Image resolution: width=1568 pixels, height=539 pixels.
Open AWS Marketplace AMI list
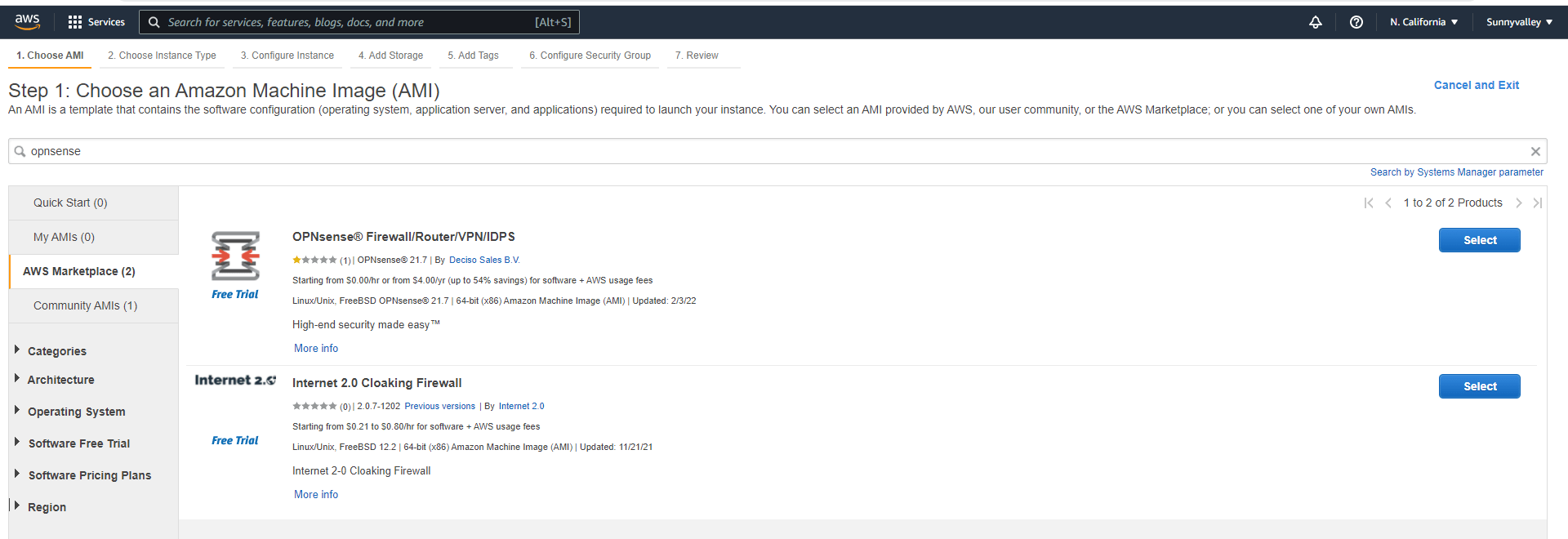point(94,271)
